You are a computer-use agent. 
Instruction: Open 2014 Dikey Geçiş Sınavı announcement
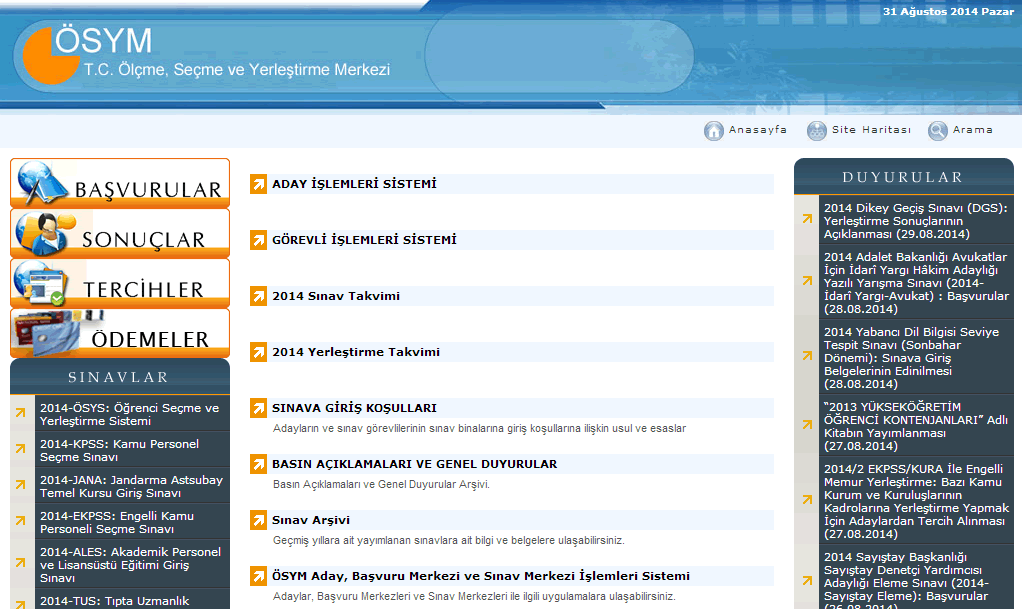[x=915, y=221]
